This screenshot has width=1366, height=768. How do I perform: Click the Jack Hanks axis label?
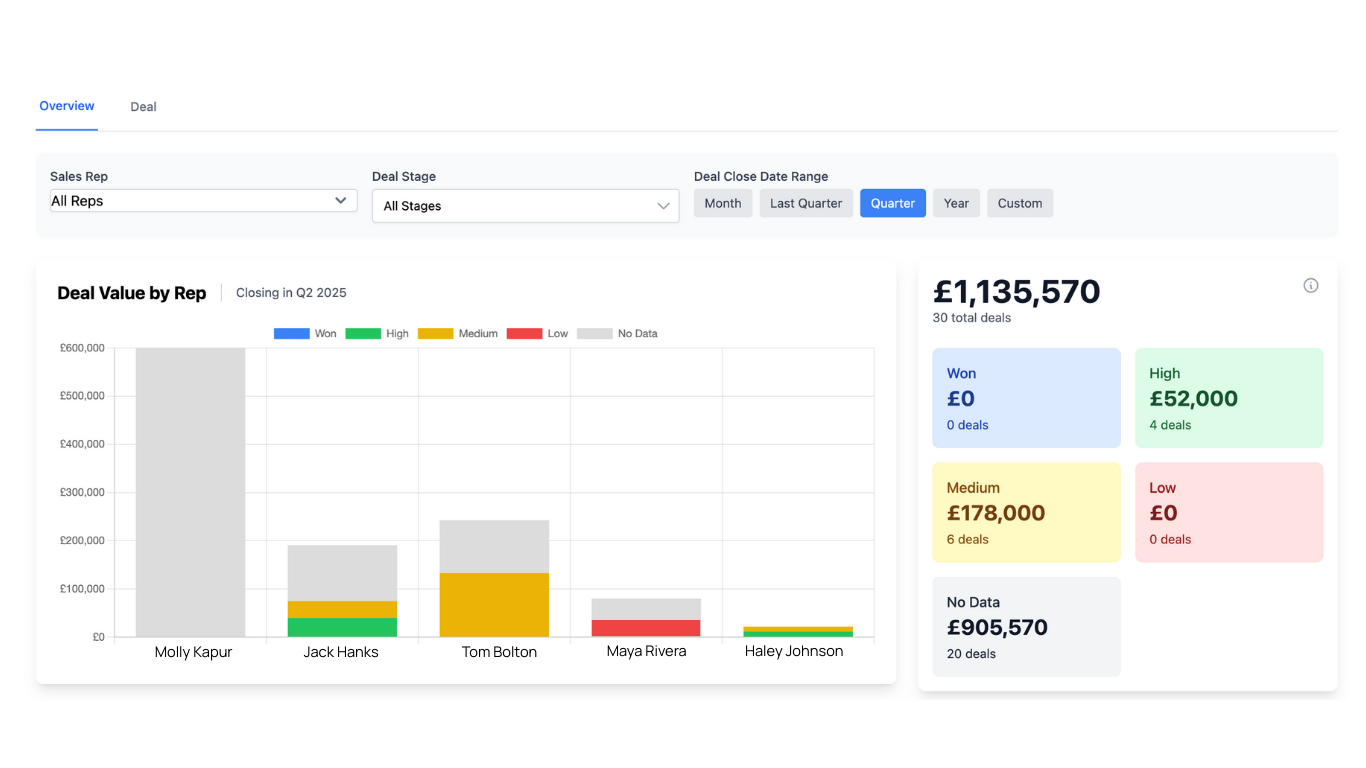[341, 652]
